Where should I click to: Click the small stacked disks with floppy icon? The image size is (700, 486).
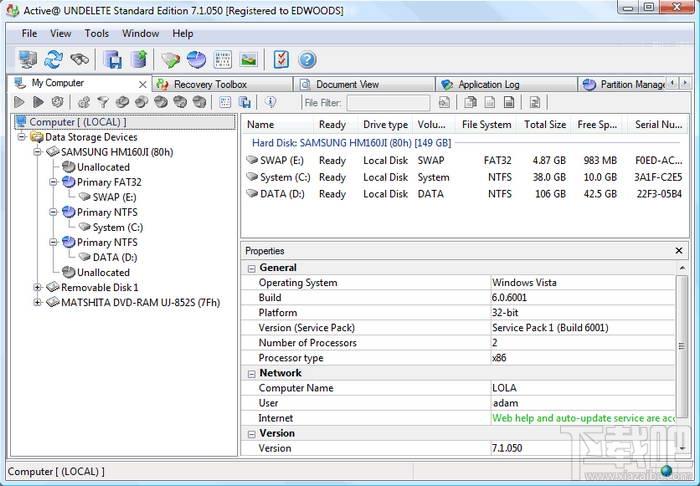coord(245,102)
